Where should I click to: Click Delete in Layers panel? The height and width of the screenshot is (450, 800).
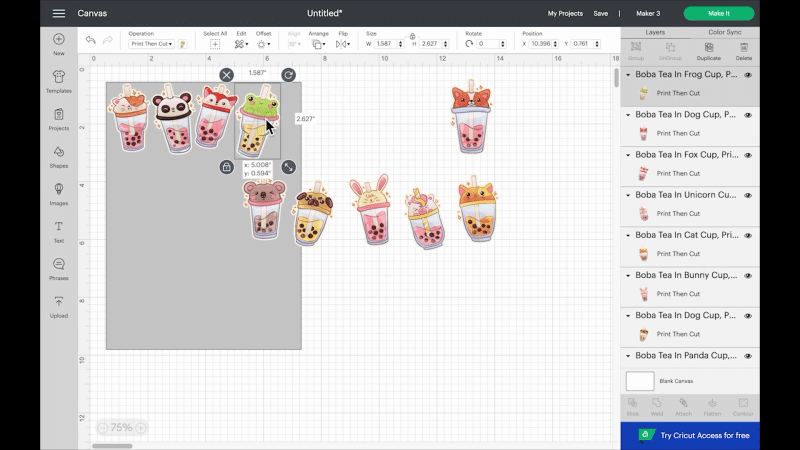[744, 52]
